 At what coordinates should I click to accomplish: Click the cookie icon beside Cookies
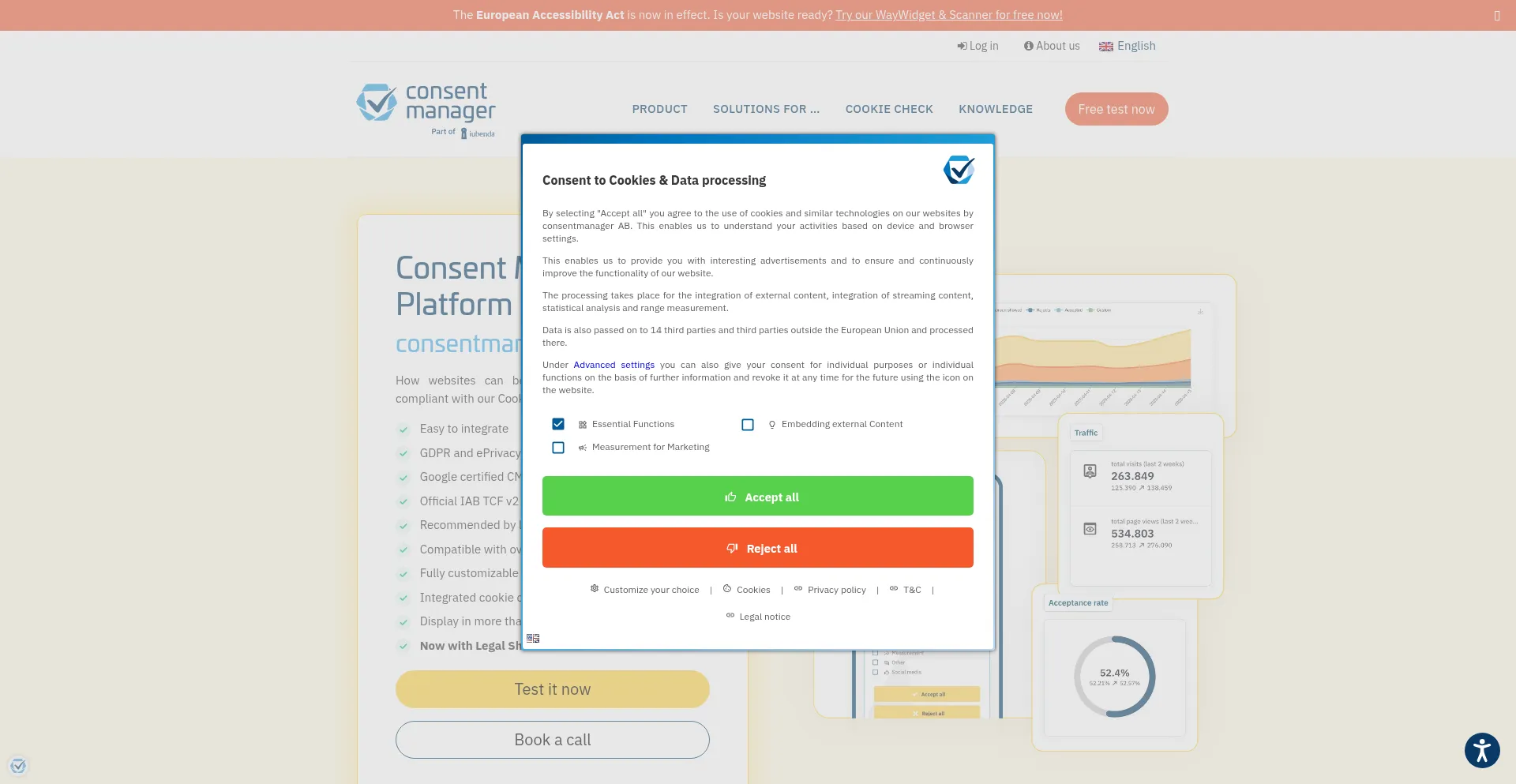point(727,589)
